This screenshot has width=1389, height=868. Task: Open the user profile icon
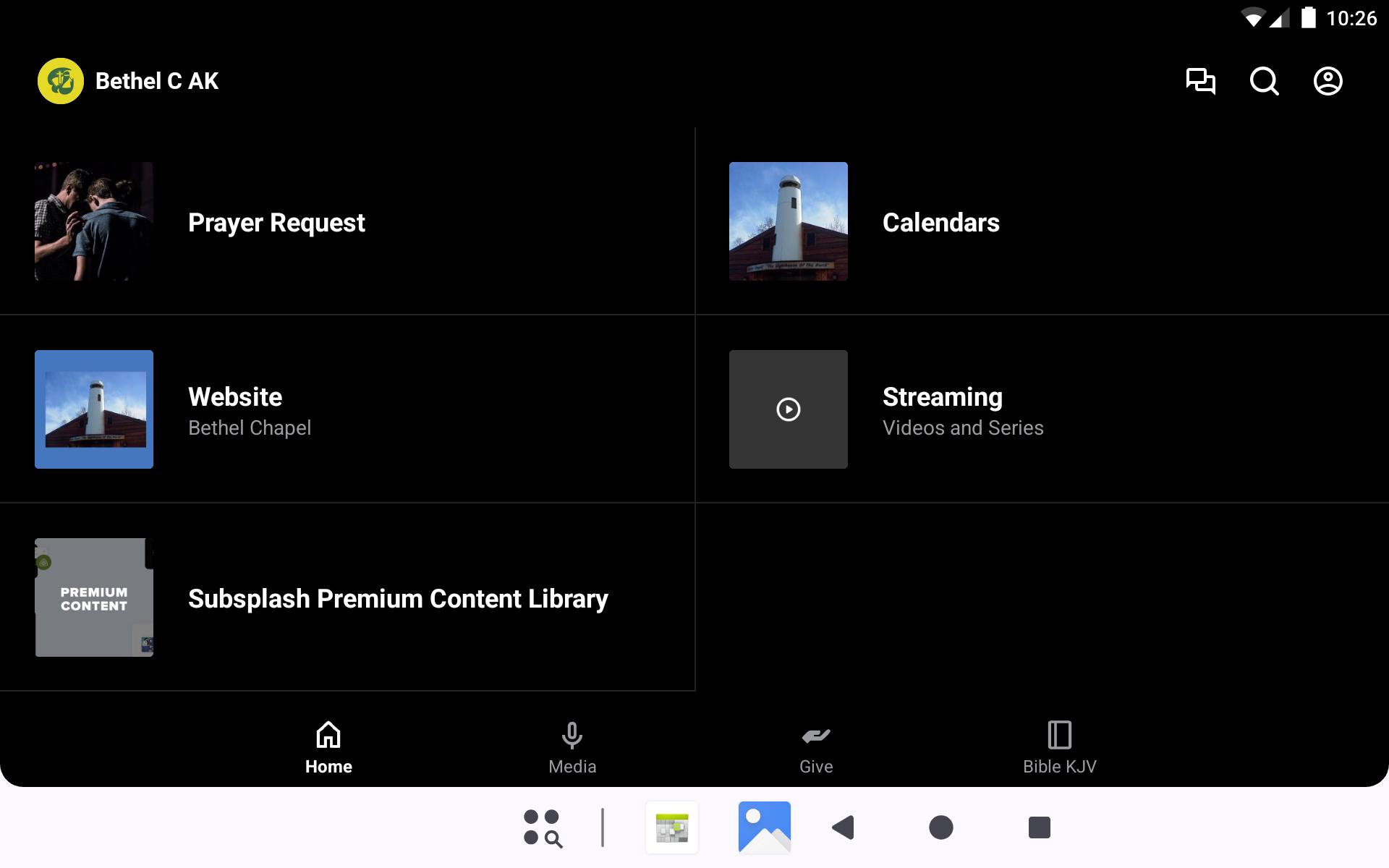[x=1328, y=81]
